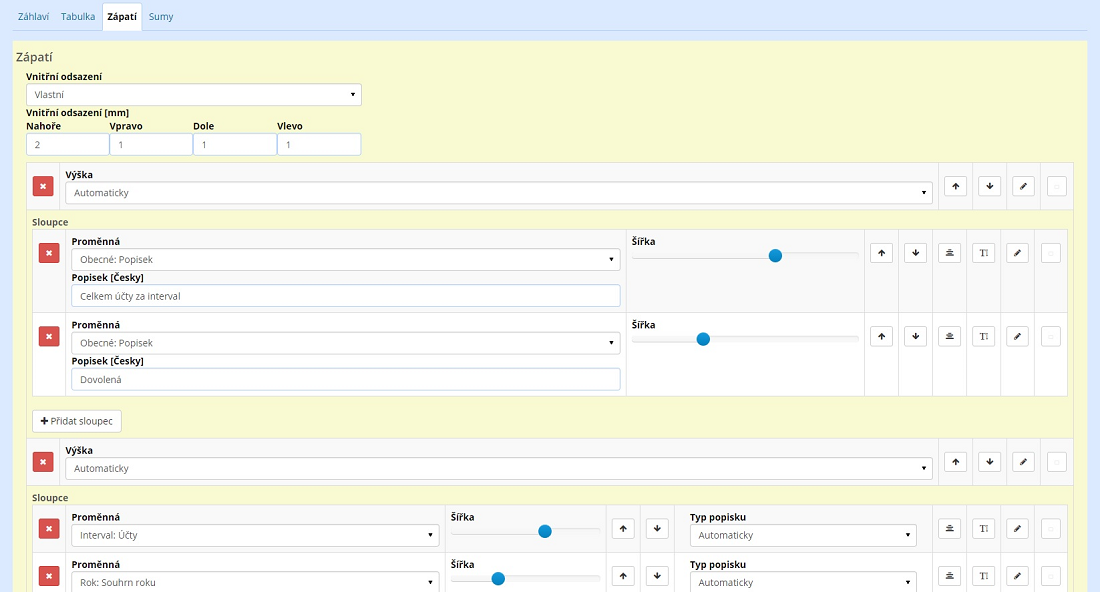Open 'Typ popisku' dropdown for 'Interval: Účty'
This screenshot has width=1100, height=592.
[803, 535]
